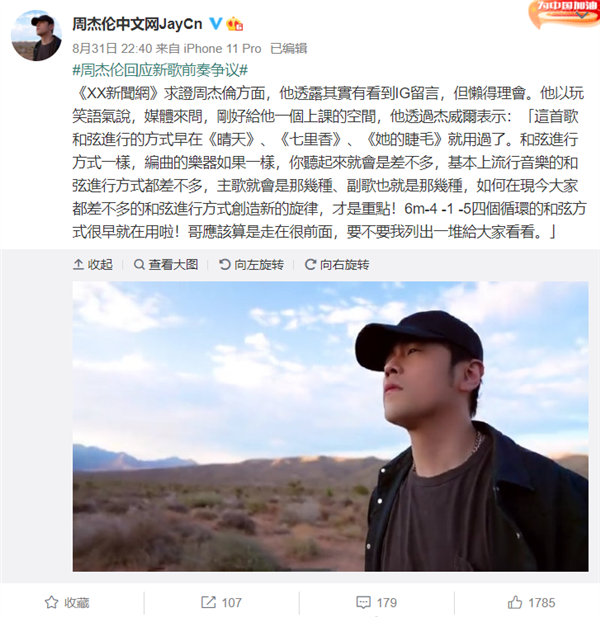This screenshot has width=600, height=617.
Task: View large image via 查看大图
Action: coord(166,264)
